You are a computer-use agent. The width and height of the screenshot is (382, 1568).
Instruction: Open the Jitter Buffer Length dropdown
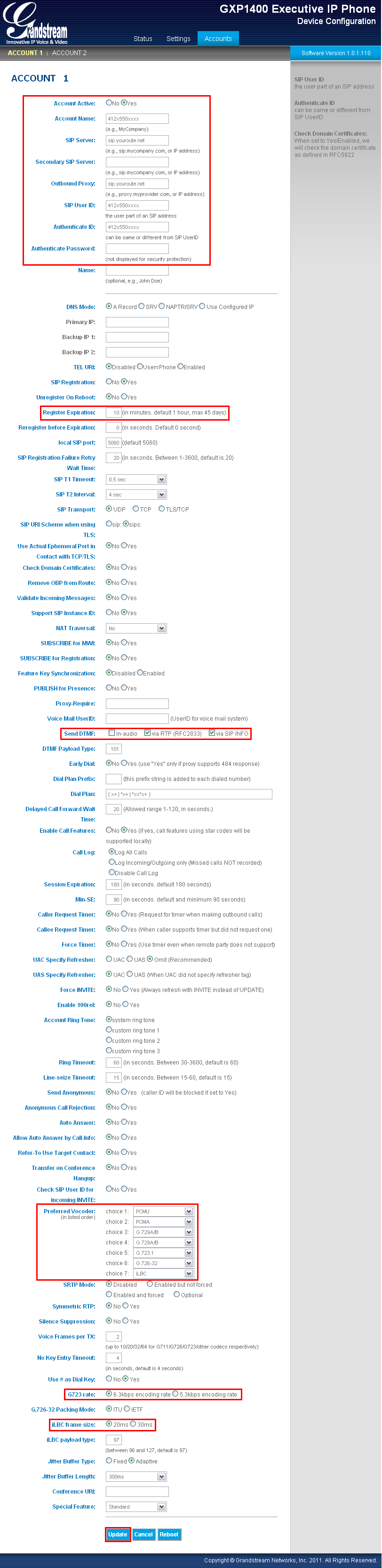(136, 1477)
